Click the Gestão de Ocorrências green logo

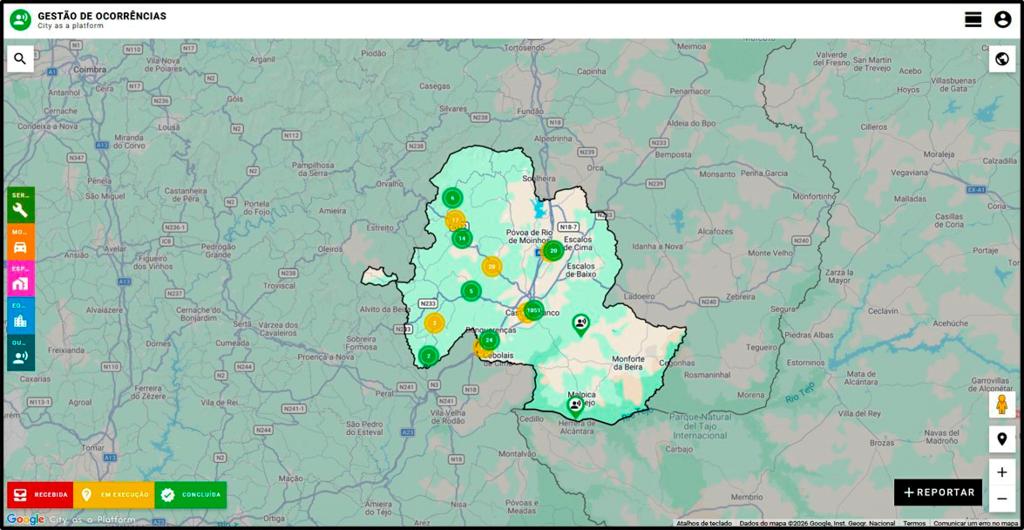[x=20, y=20]
